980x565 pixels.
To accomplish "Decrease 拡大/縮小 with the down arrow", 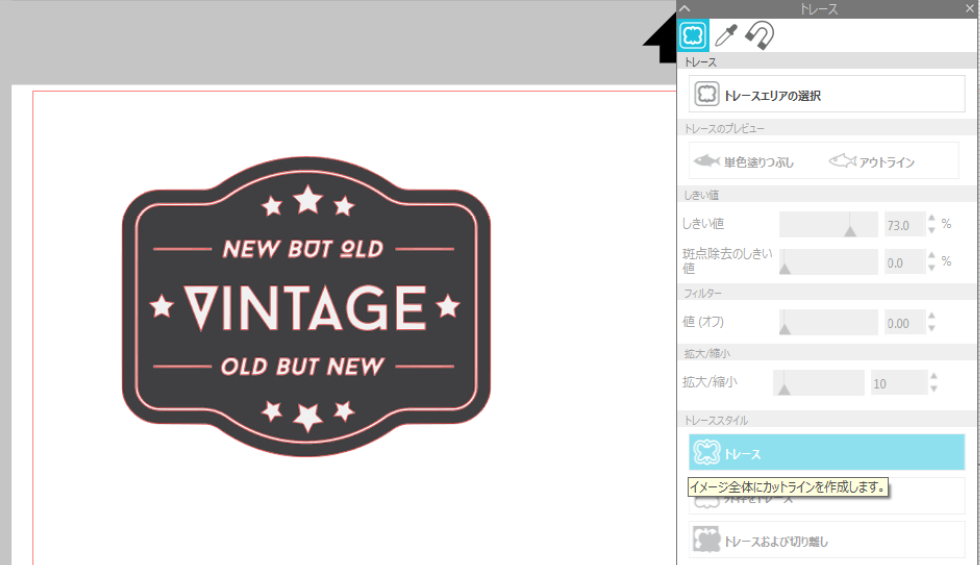I will [x=934, y=389].
